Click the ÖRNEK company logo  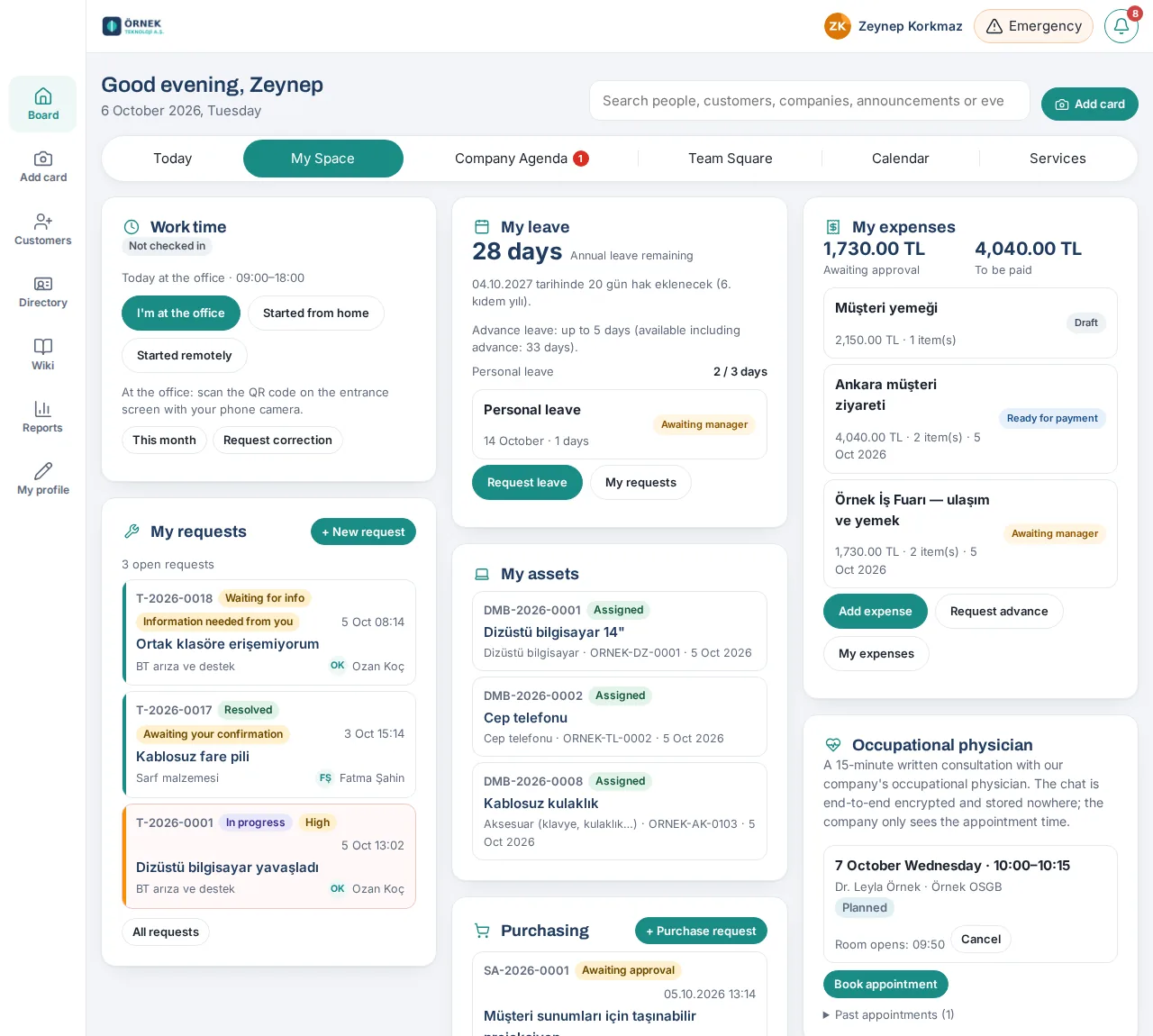(x=133, y=26)
